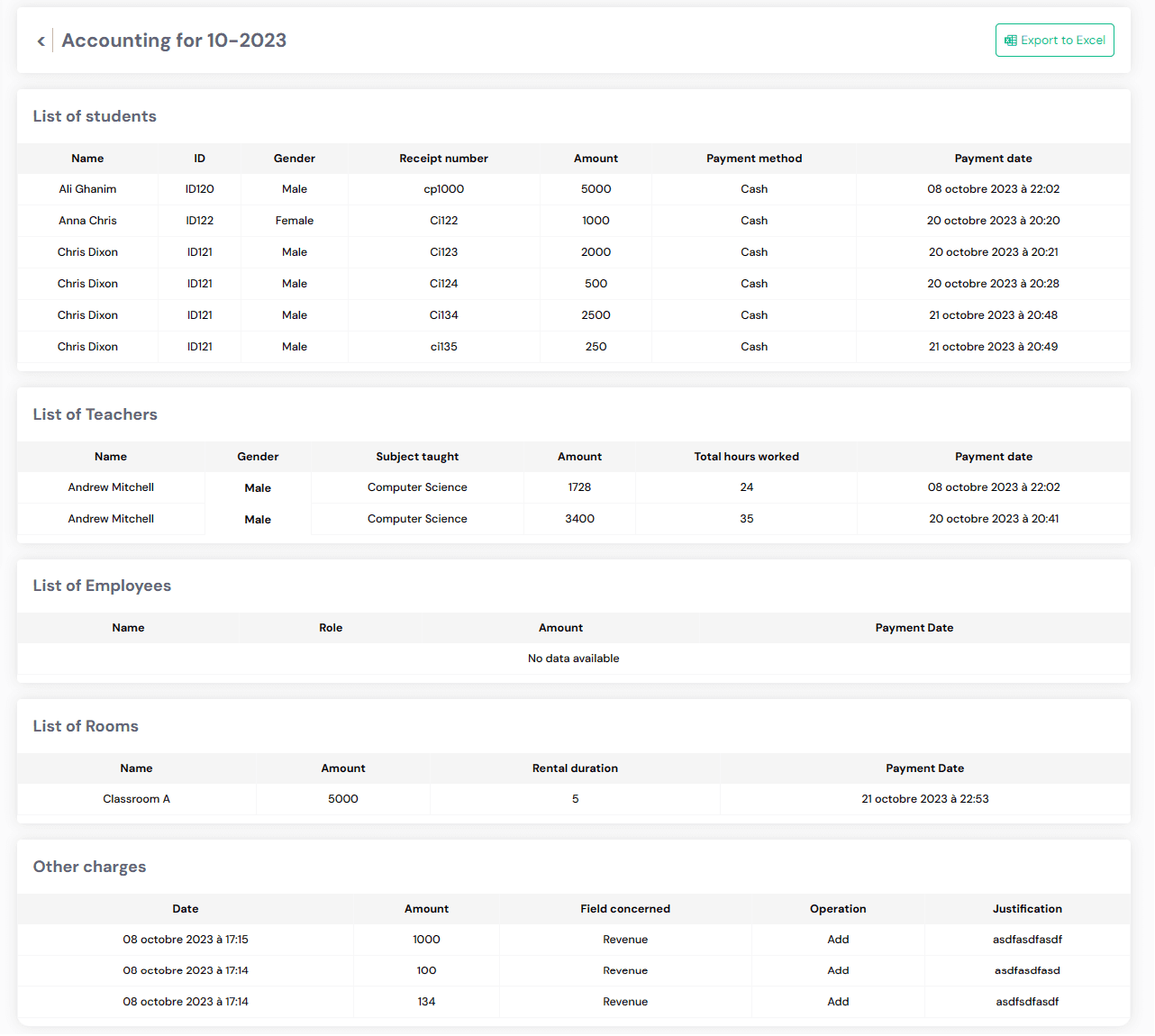Click receipt number ci135
The height and width of the screenshot is (1036, 1155).
click(x=443, y=347)
